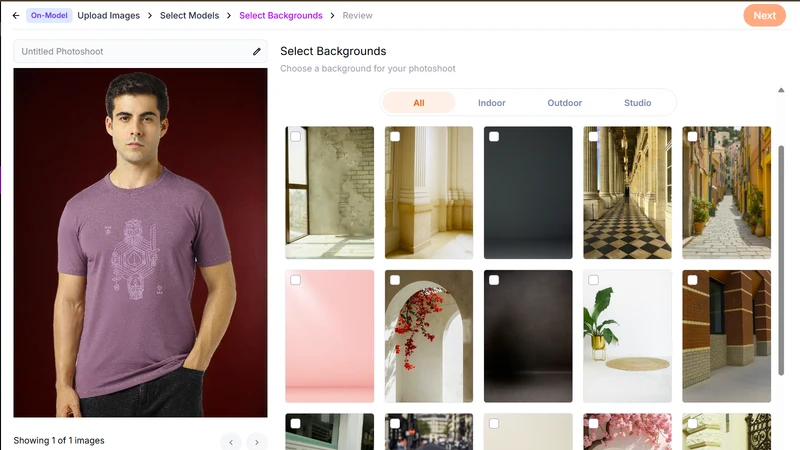Click the Next button

click(764, 15)
